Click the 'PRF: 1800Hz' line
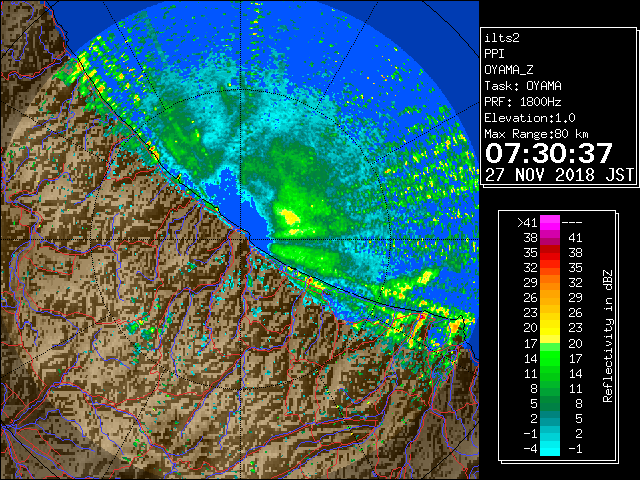Image resolution: width=640 pixels, height=480 pixels. pyautogui.click(x=523, y=102)
